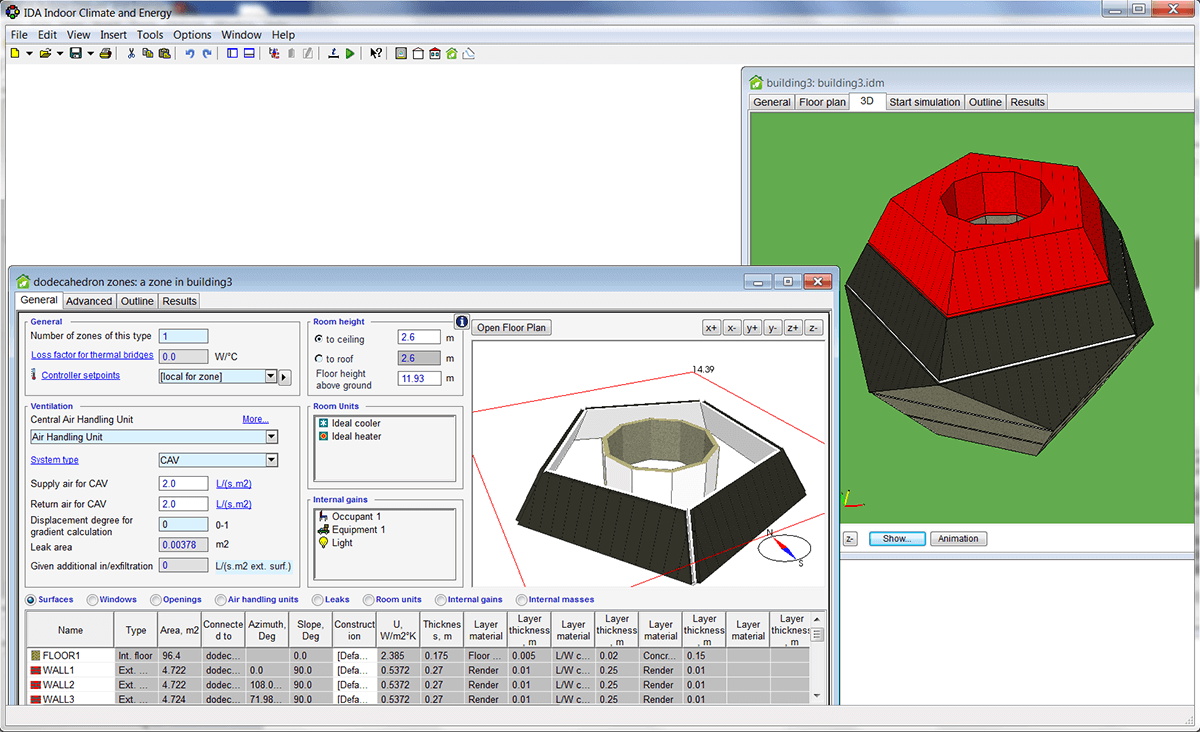Click the Open Floor Plan button
The height and width of the screenshot is (732, 1200).
click(513, 328)
